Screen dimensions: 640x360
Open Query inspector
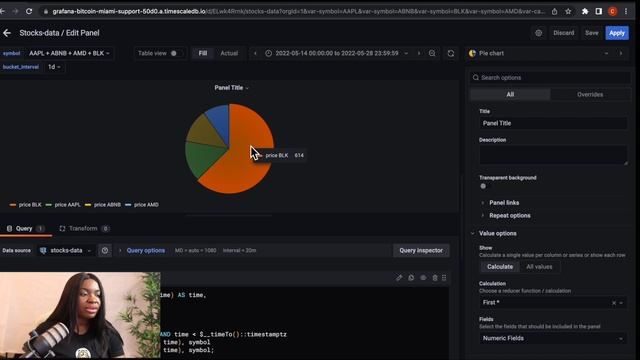pyautogui.click(x=421, y=251)
